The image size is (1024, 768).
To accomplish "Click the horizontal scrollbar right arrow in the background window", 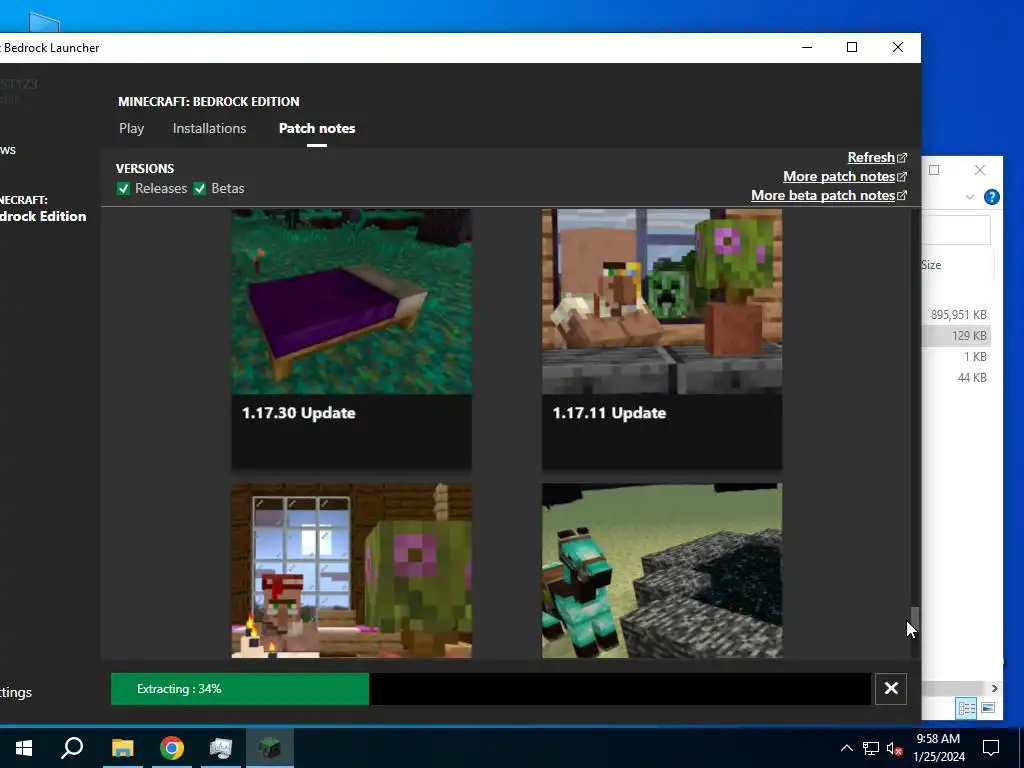I will pos(995,688).
